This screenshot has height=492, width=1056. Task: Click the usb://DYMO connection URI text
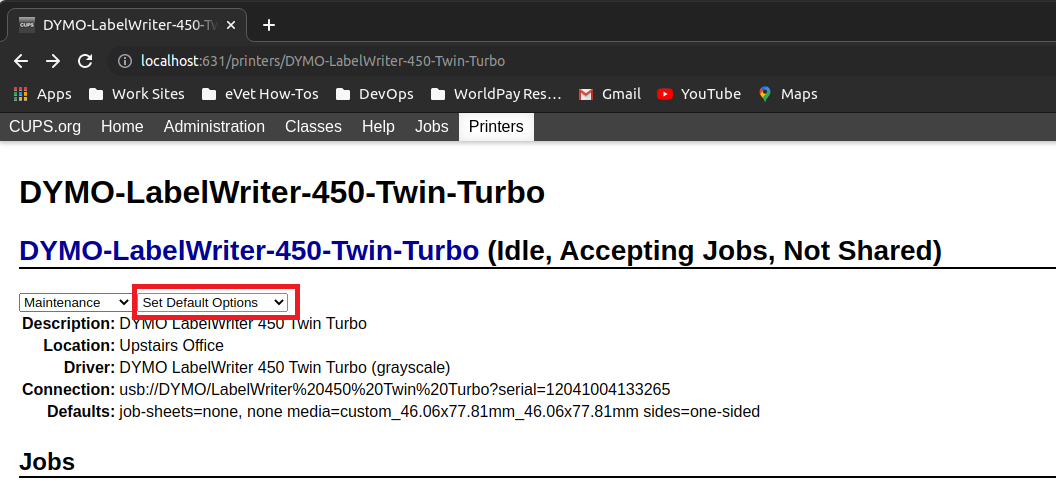[395, 390]
